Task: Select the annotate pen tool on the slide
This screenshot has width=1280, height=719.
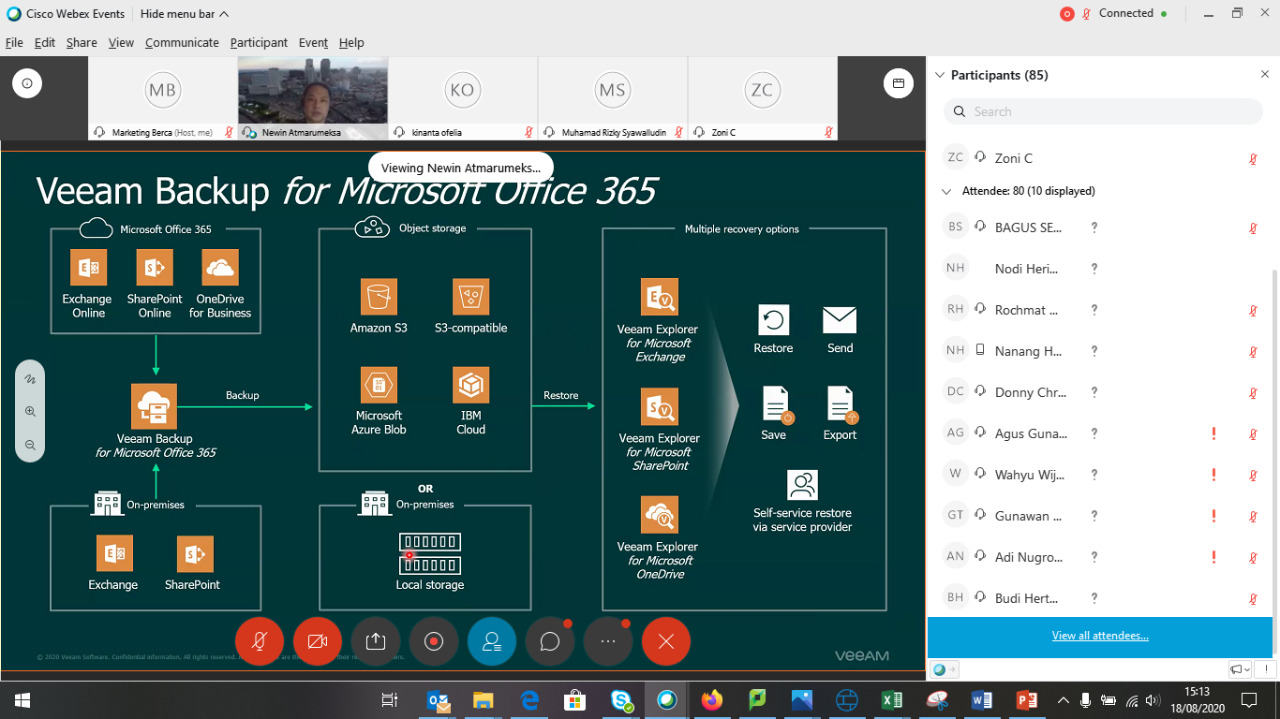Action: click(30, 379)
